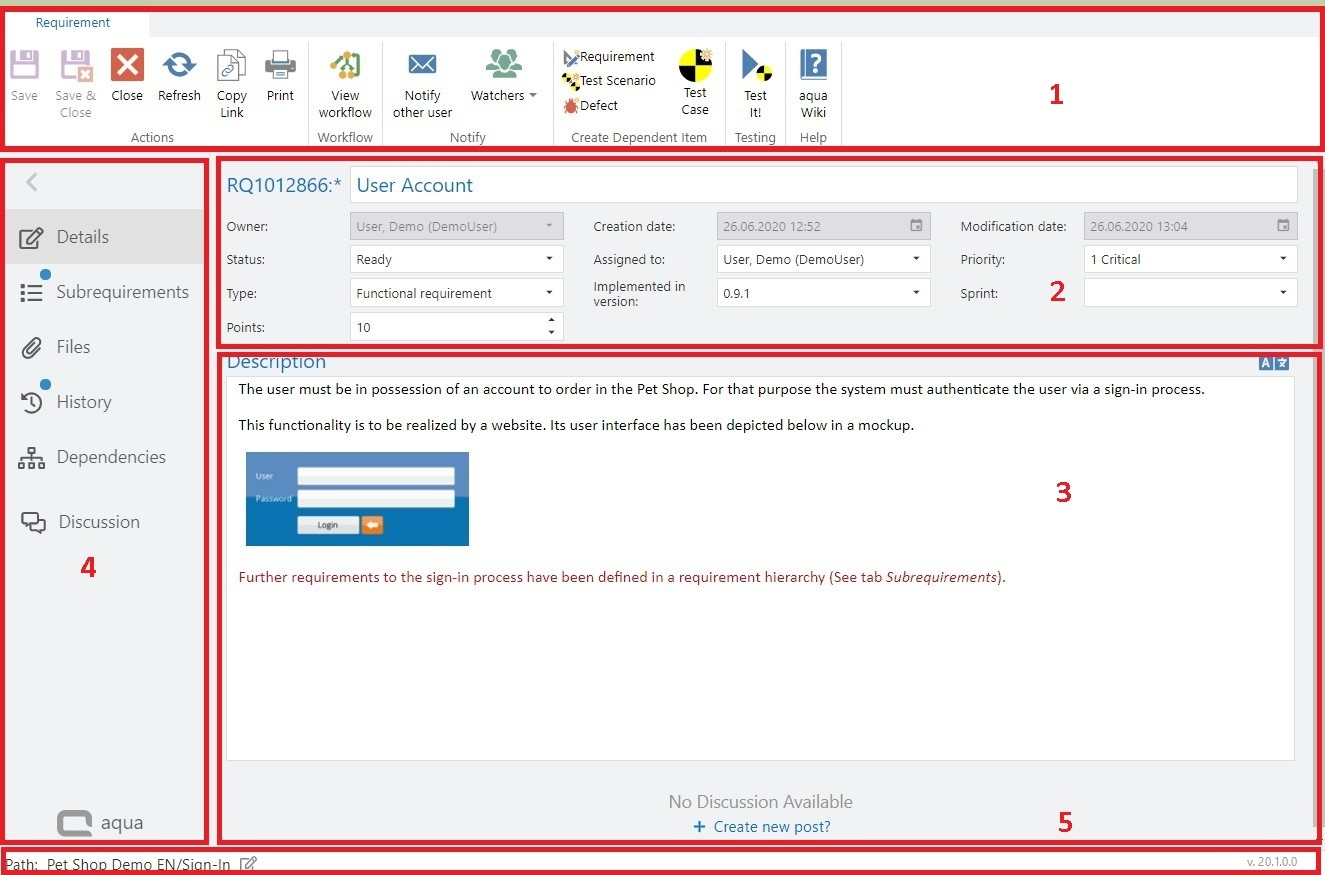
Task: Click the Refresh icon in Actions
Action: coord(179,67)
